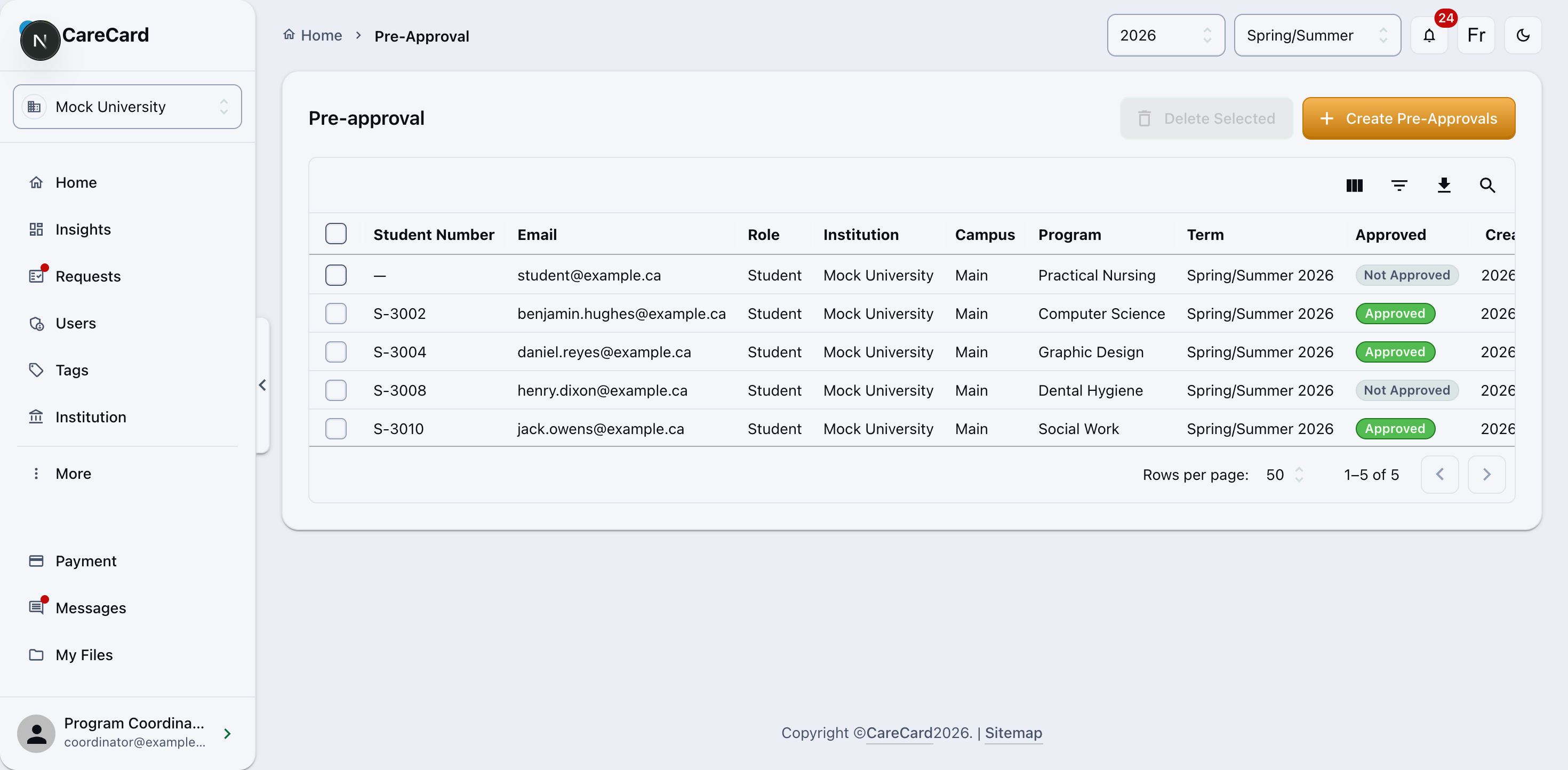Collapse the sidebar with the chevron handle

click(x=262, y=384)
